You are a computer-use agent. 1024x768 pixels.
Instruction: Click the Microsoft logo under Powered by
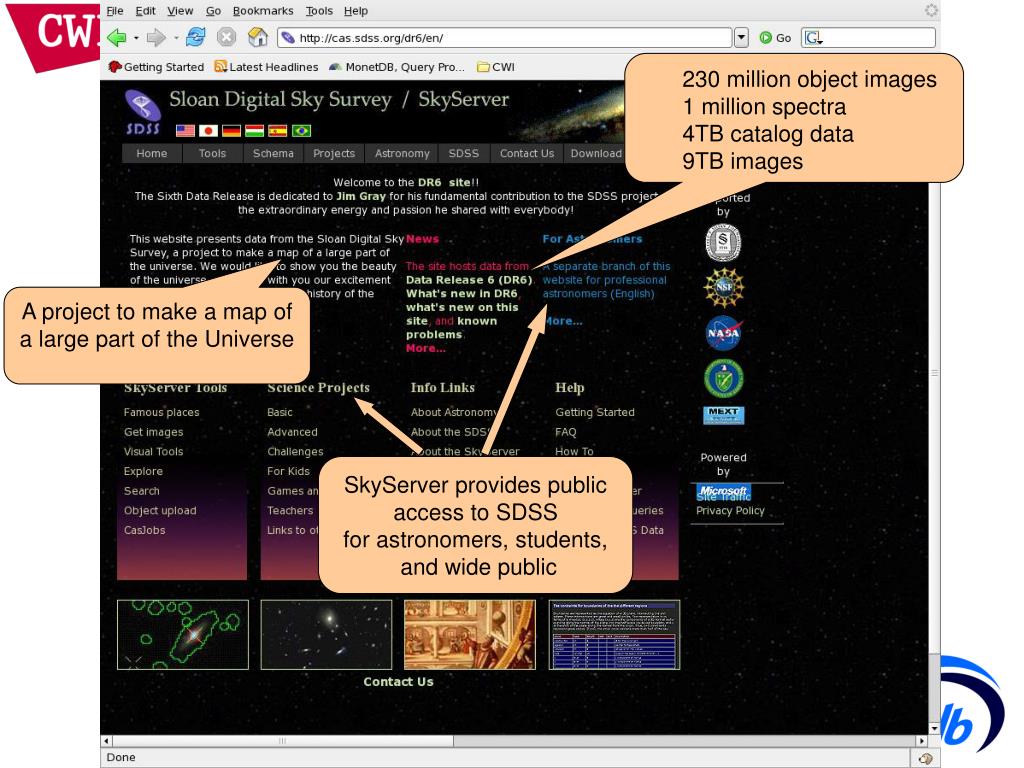click(724, 491)
